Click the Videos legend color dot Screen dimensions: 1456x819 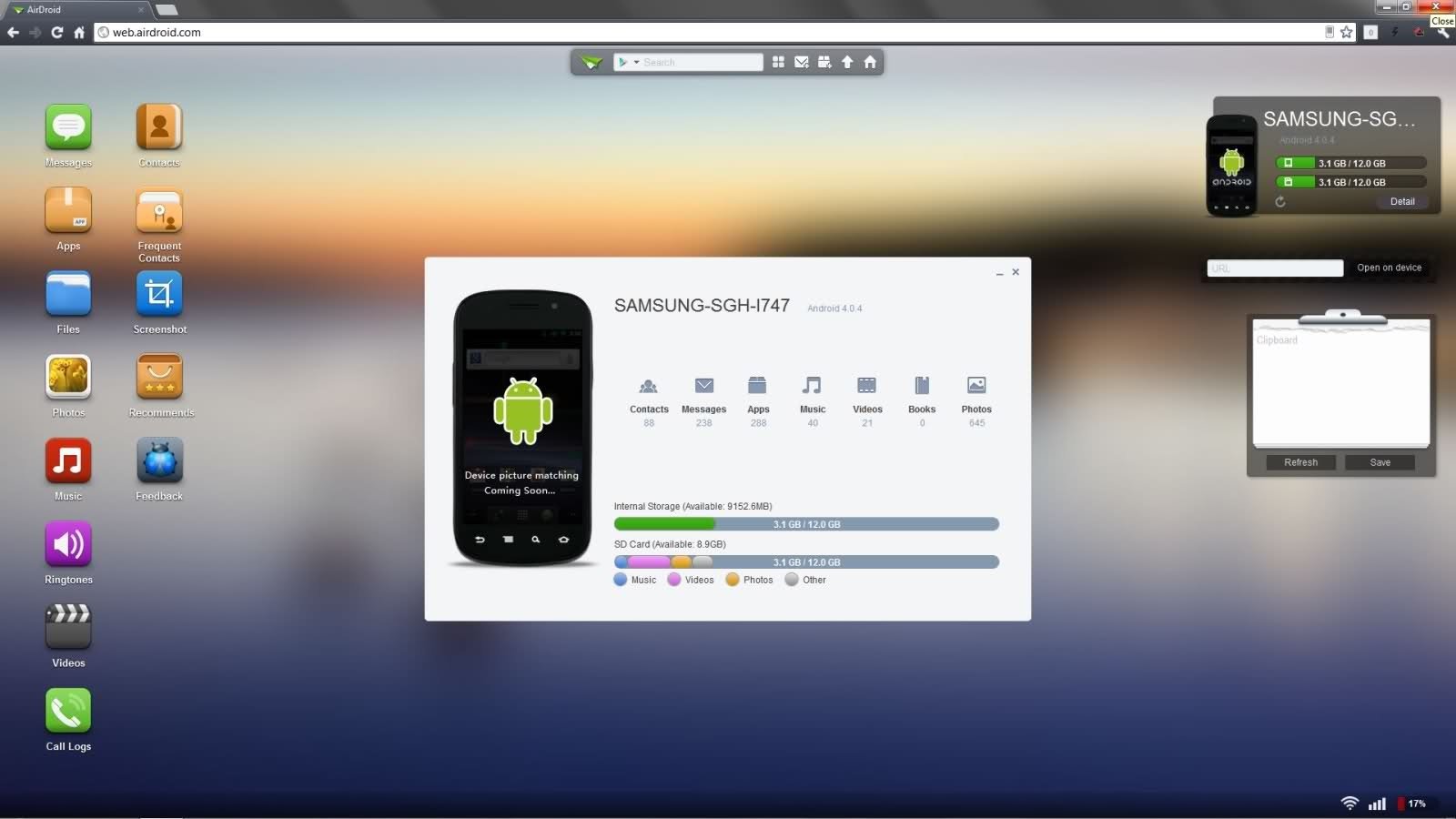pos(674,580)
